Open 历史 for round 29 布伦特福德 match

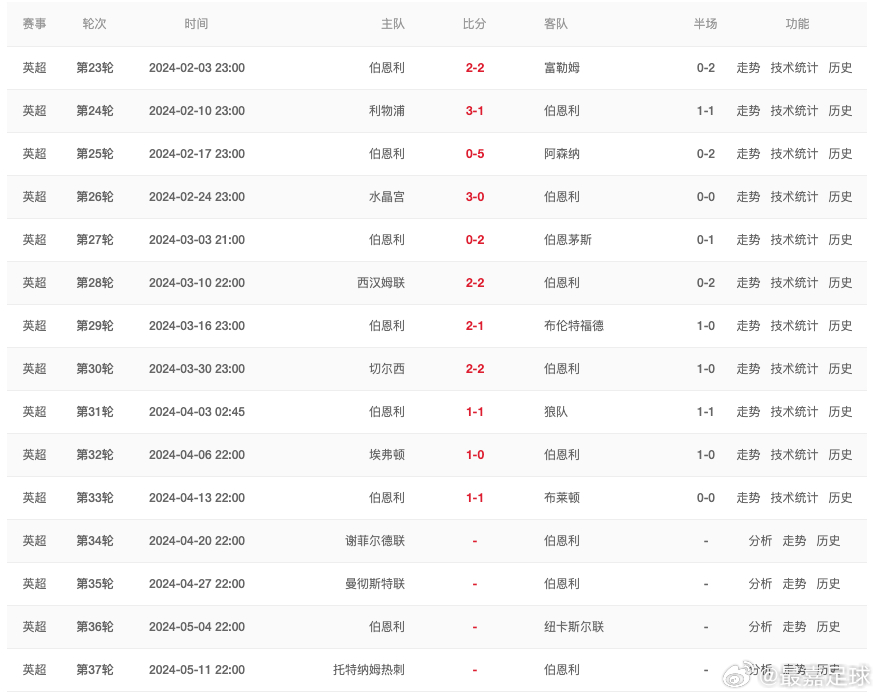point(840,326)
